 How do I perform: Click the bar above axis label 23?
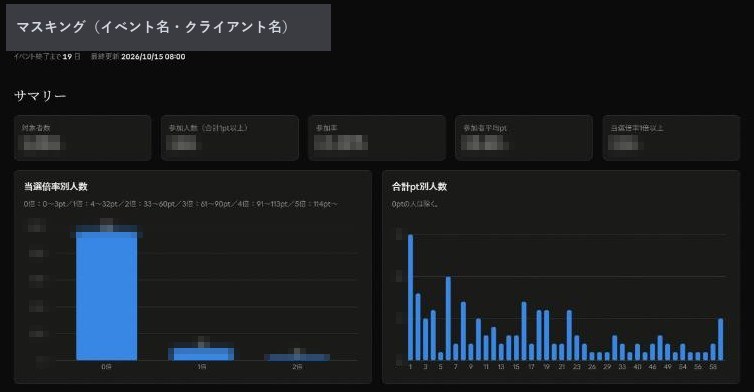pyautogui.click(x=577, y=347)
